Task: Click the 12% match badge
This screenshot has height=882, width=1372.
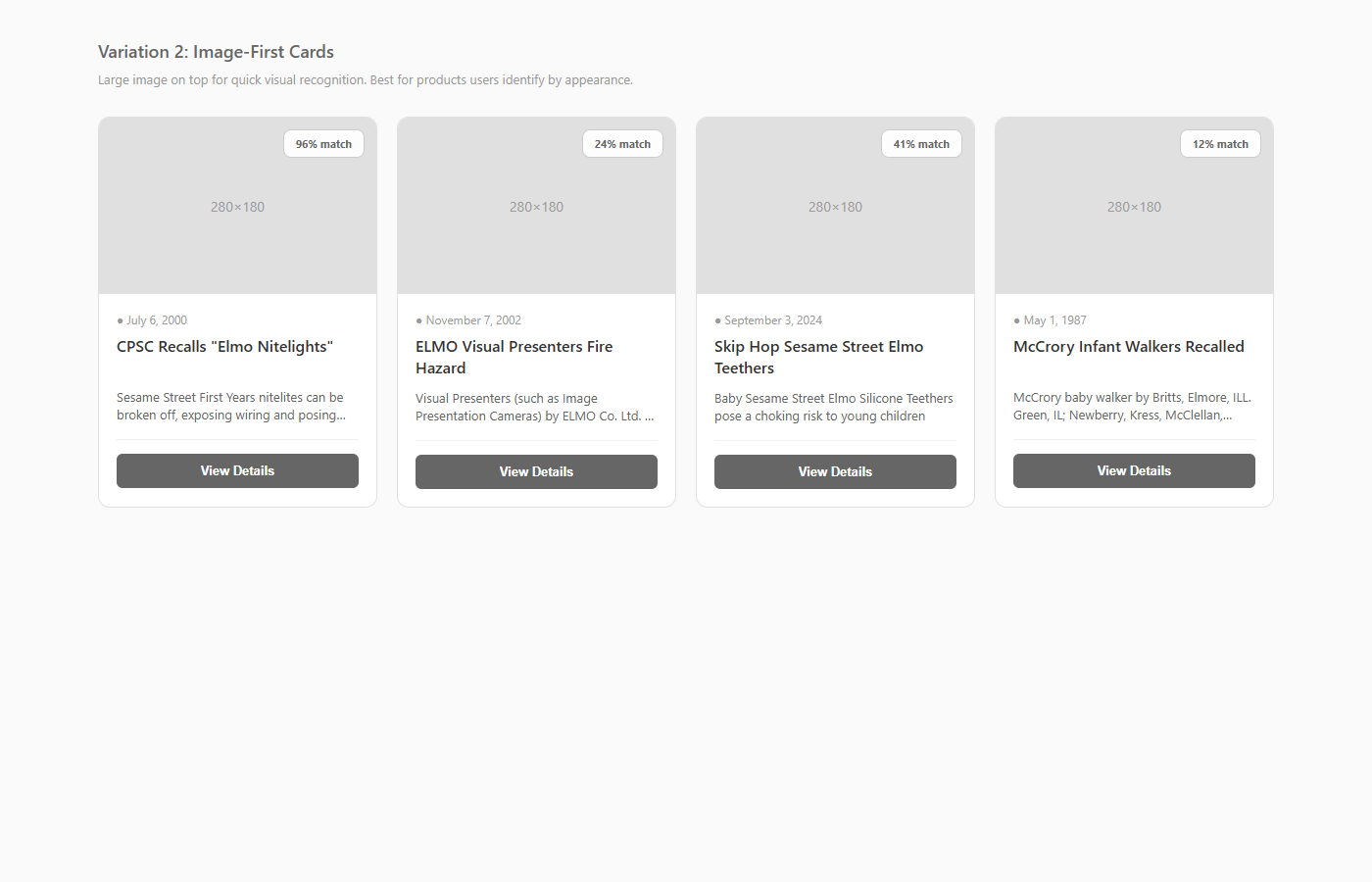Action: pos(1220,144)
